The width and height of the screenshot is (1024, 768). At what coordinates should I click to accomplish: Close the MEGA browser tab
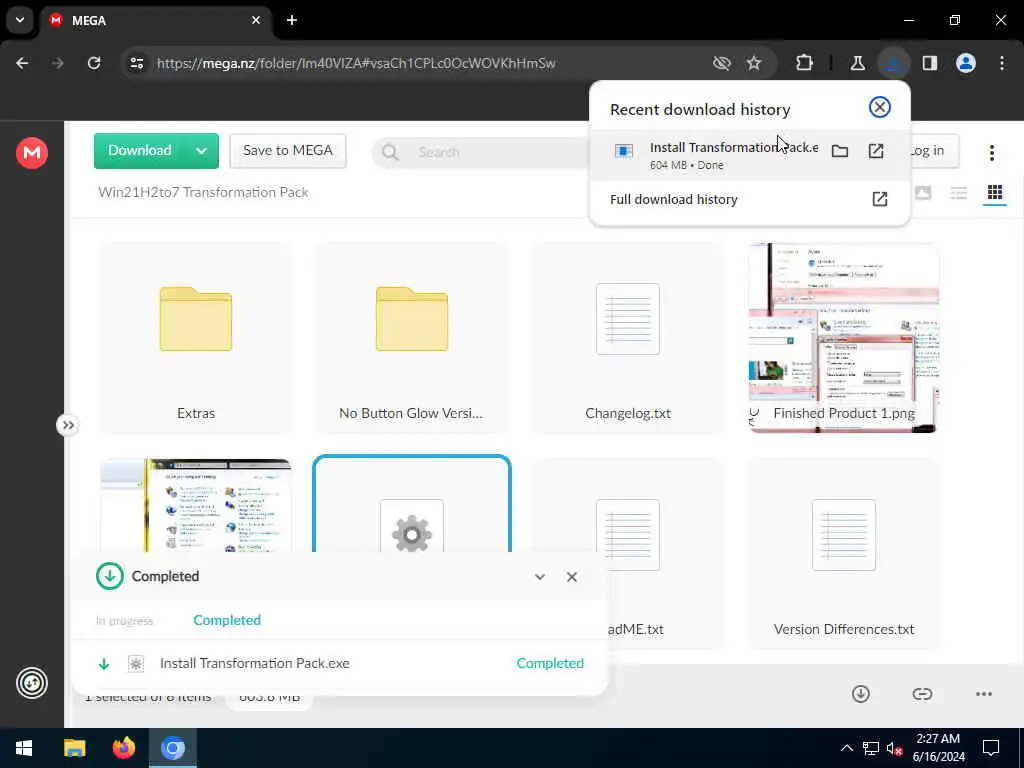(x=256, y=20)
